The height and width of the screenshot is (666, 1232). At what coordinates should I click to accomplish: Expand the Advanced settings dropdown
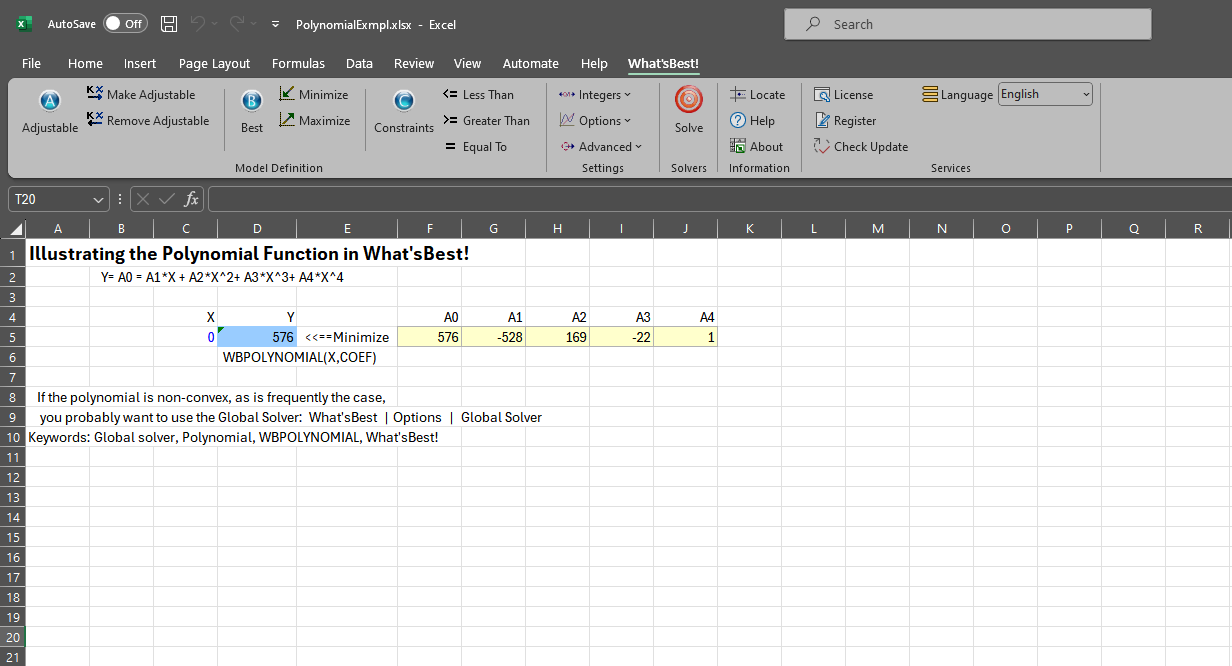pyautogui.click(x=600, y=147)
